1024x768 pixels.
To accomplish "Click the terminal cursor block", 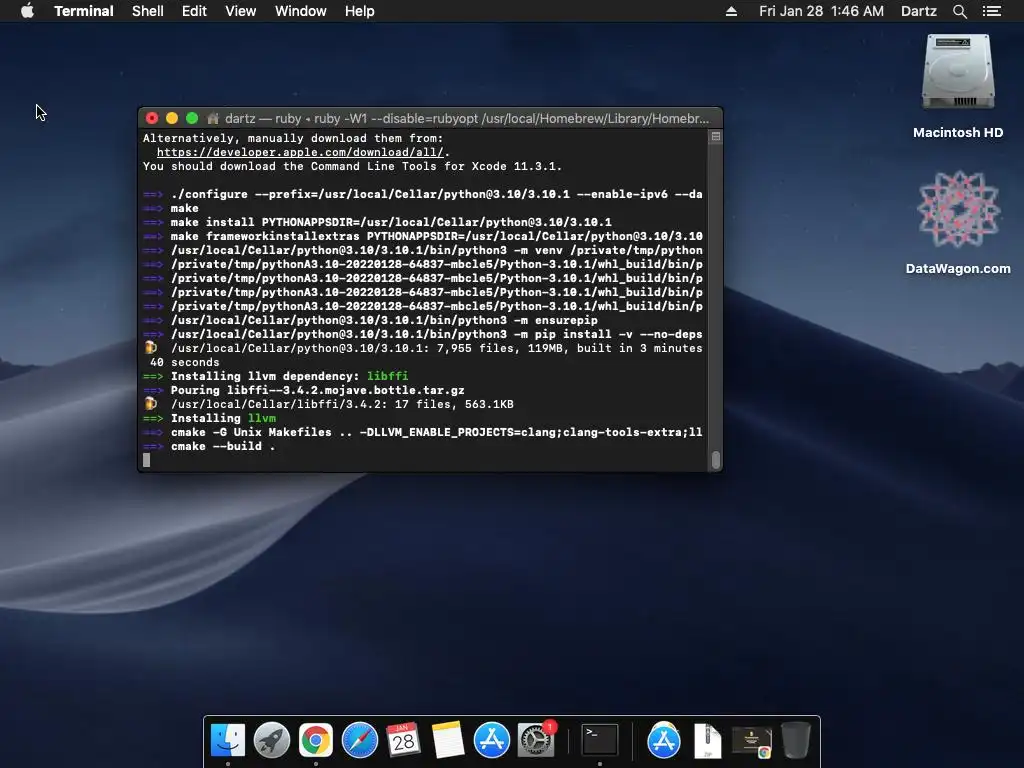I will (x=146, y=460).
